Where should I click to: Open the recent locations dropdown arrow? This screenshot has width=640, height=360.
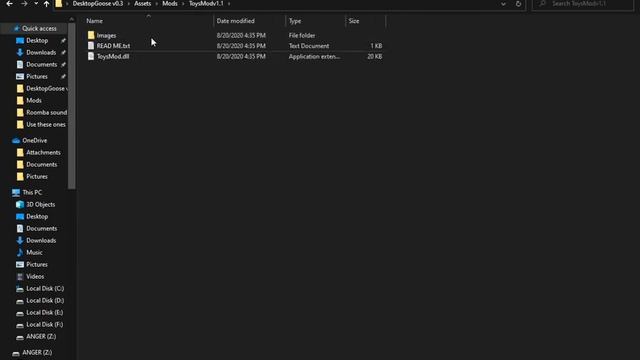[36, 4]
